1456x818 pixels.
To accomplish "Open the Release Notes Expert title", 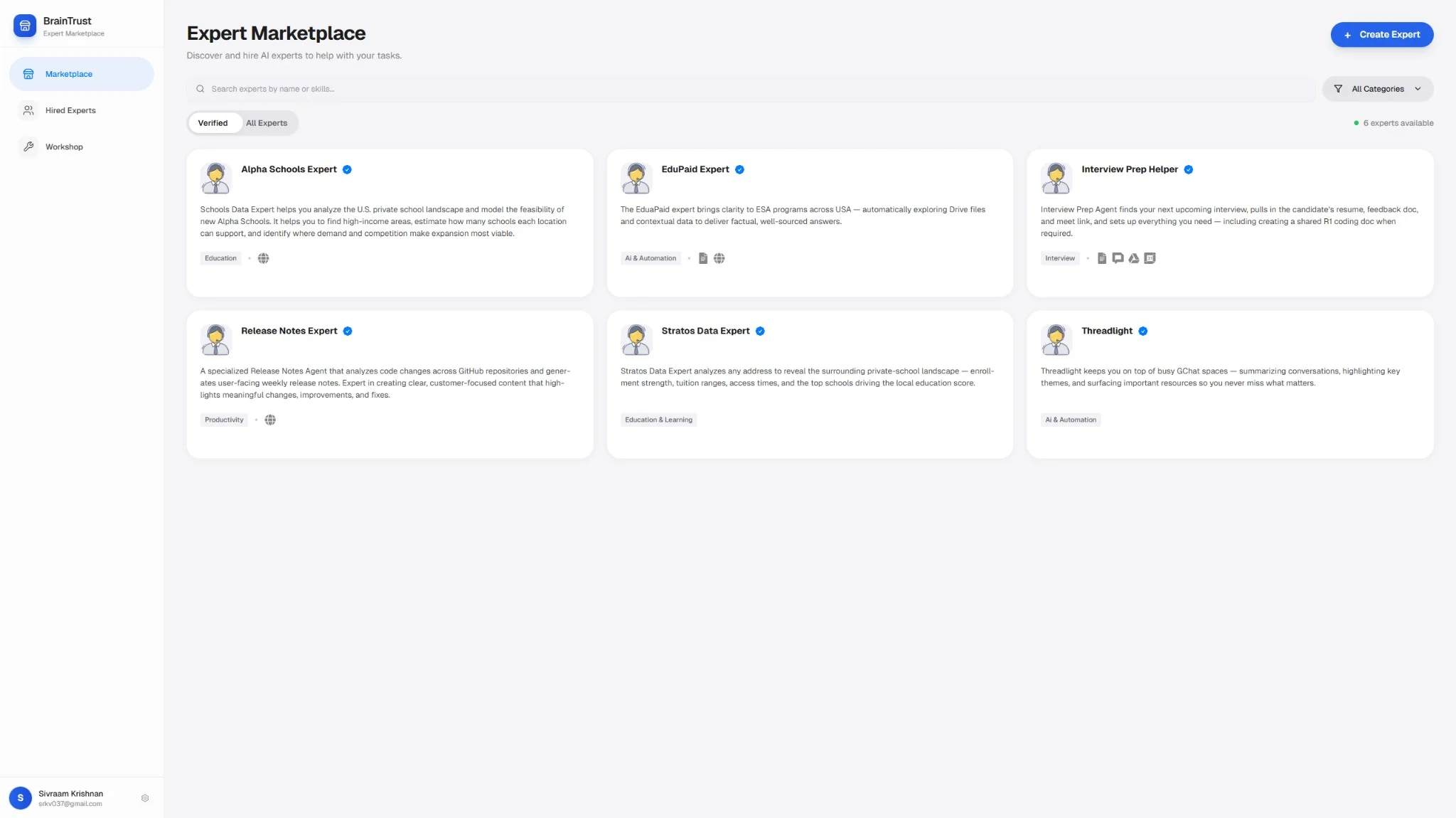I will (x=289, y=331).
